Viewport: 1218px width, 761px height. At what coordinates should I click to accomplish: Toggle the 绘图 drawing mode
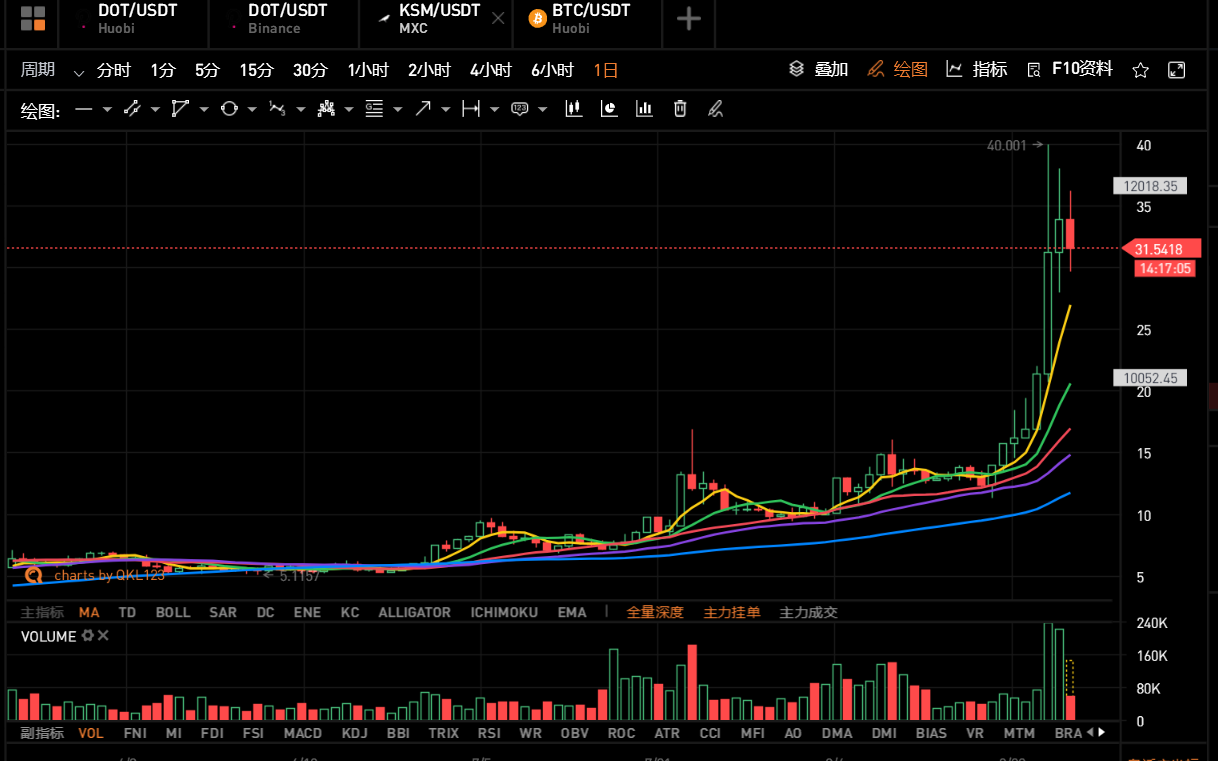(x=897, y=70)
